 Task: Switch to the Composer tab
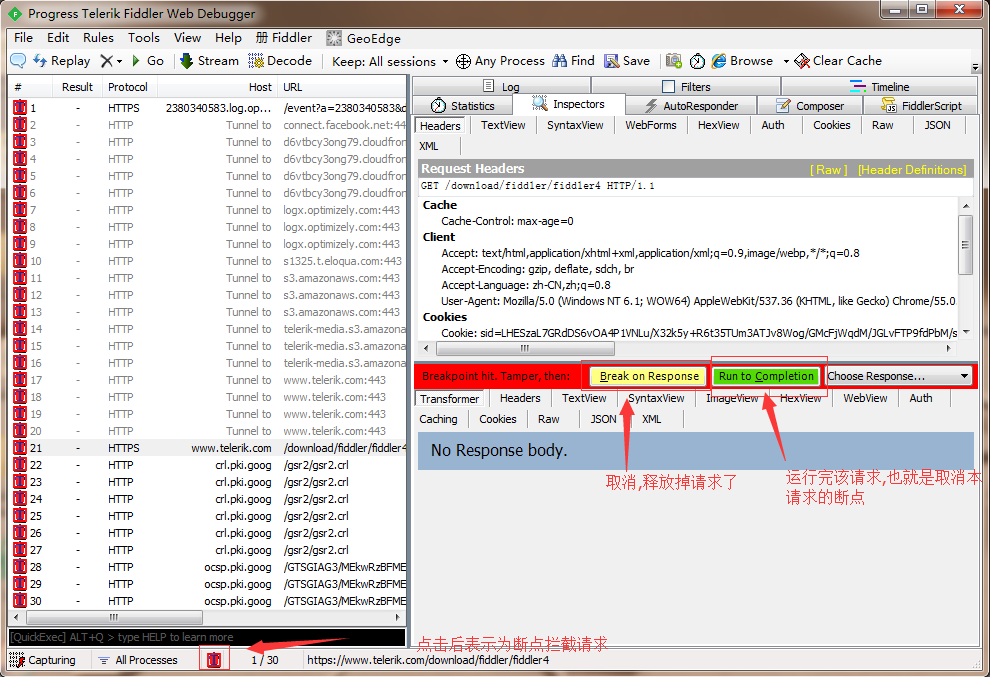pos(810,105)
